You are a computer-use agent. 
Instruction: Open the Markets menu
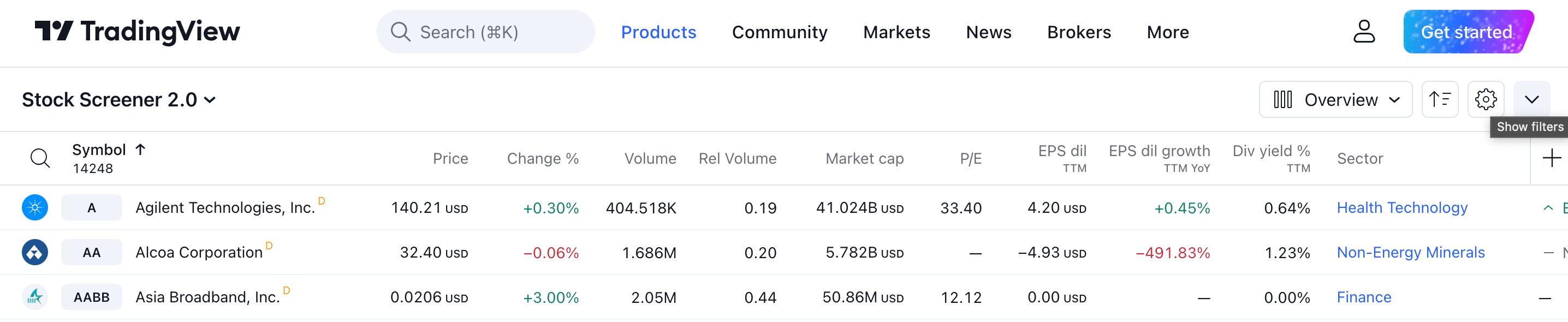896,32
